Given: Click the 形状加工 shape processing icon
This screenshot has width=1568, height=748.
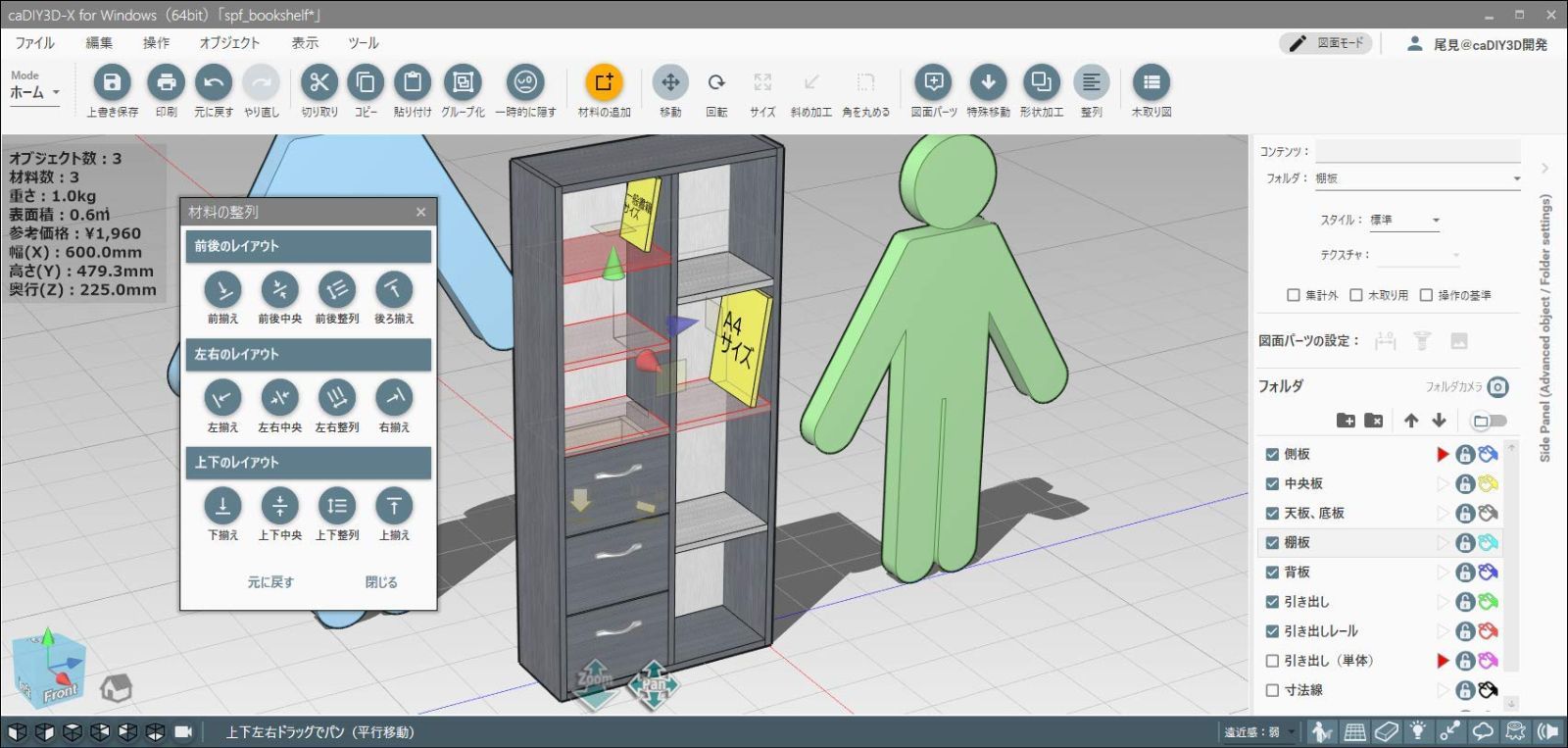Looking at the screenshot, I should (1040, 82).
